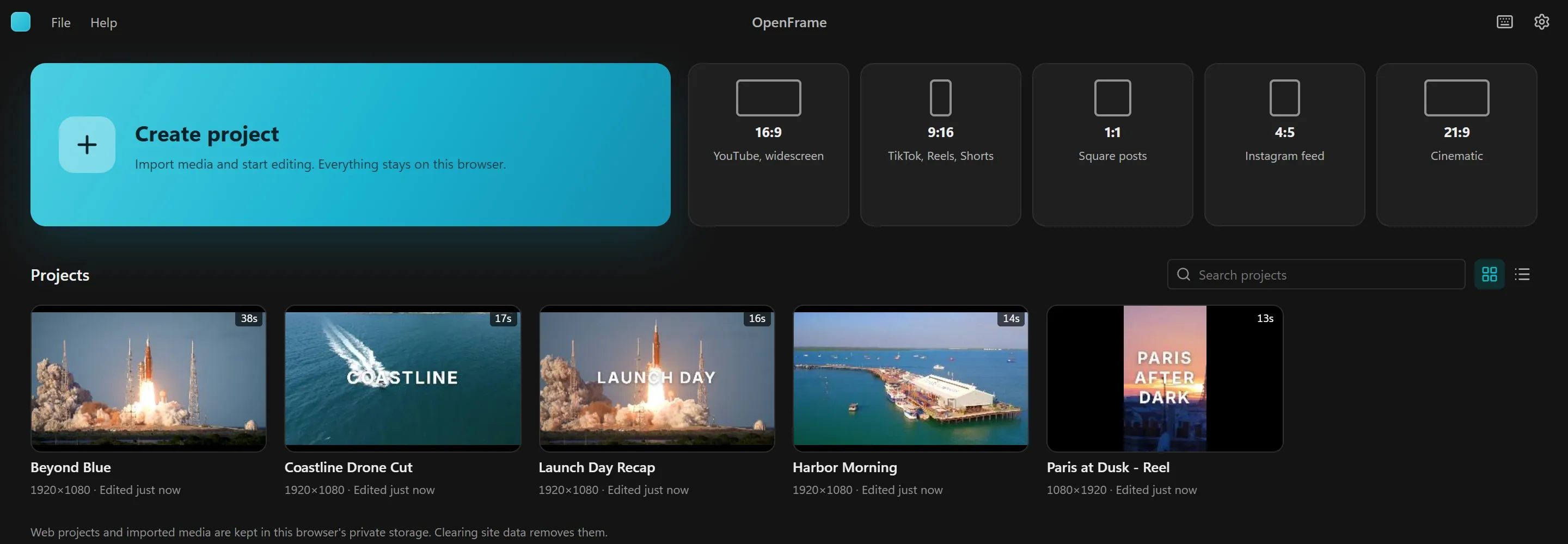Click the 9:16 vertical rectangle icon
1568x544 pixels.
(940, 97)
